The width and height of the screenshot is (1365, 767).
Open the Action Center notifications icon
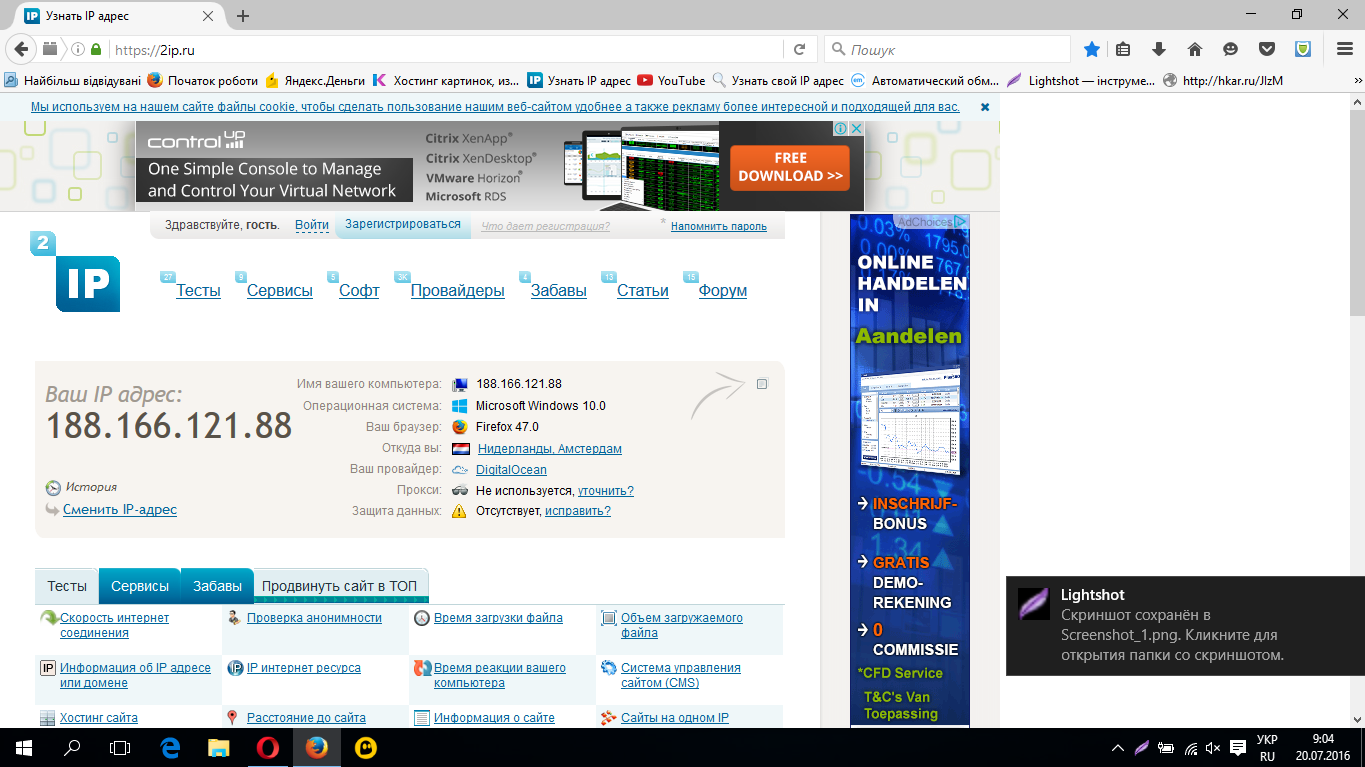[1238, 747]
